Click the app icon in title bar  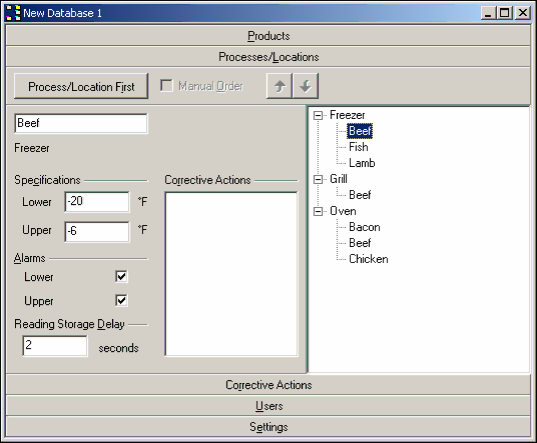pyautogui.click(x=13, y=13)
